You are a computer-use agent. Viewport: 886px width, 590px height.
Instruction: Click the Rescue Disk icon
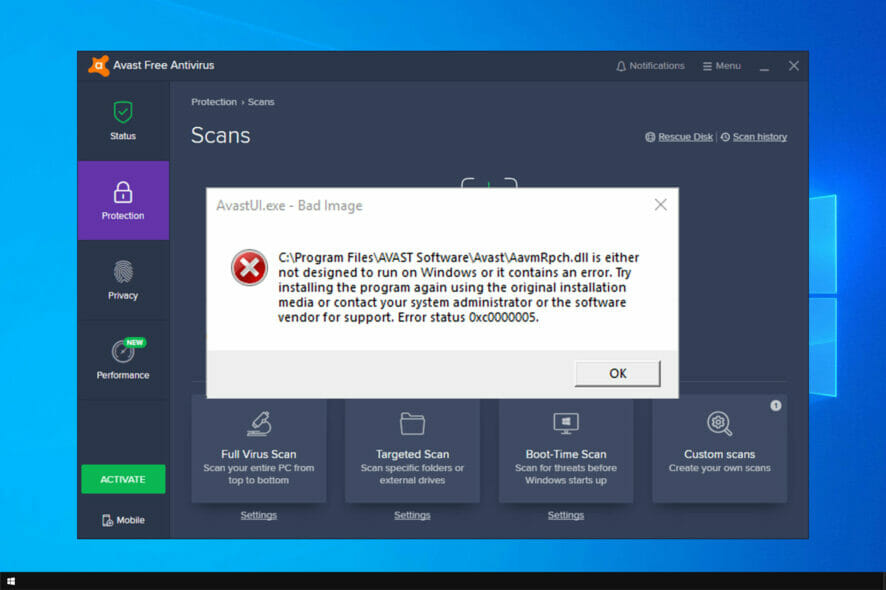pyautogui.click(x=651, y=137)
